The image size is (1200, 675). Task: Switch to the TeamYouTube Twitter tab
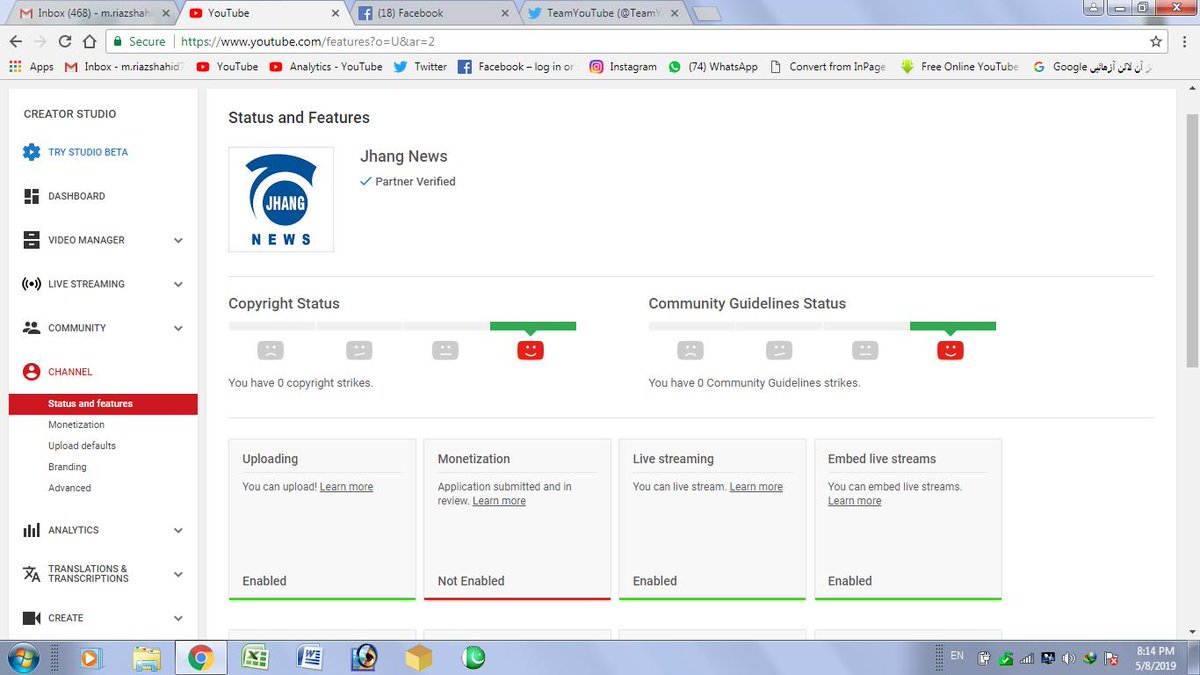coord(602,14)
